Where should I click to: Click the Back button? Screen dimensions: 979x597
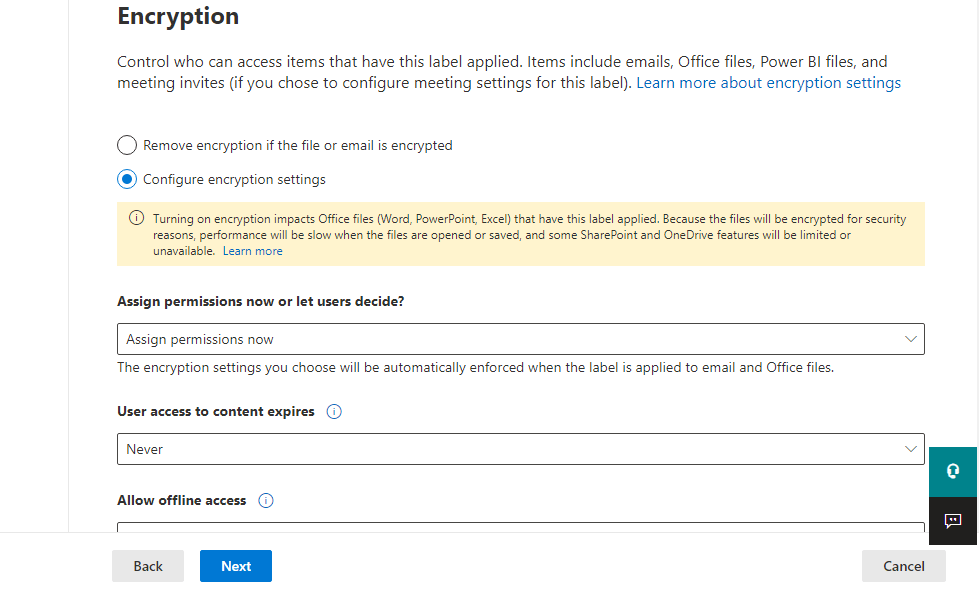point(148,566)
